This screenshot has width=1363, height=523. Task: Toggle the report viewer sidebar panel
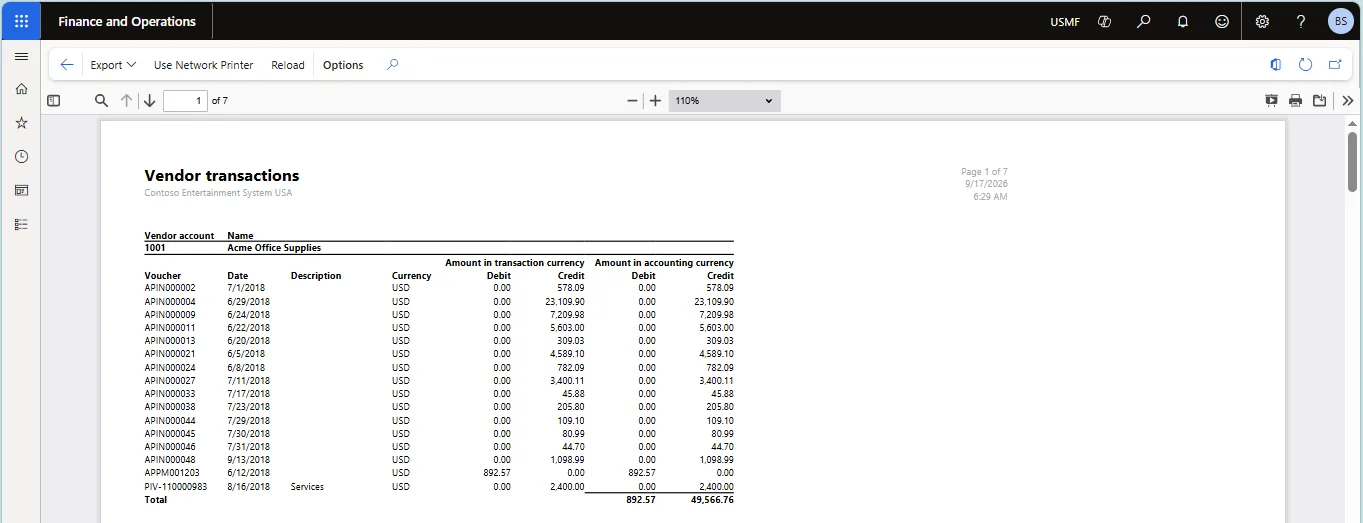[x=54, y=101]
